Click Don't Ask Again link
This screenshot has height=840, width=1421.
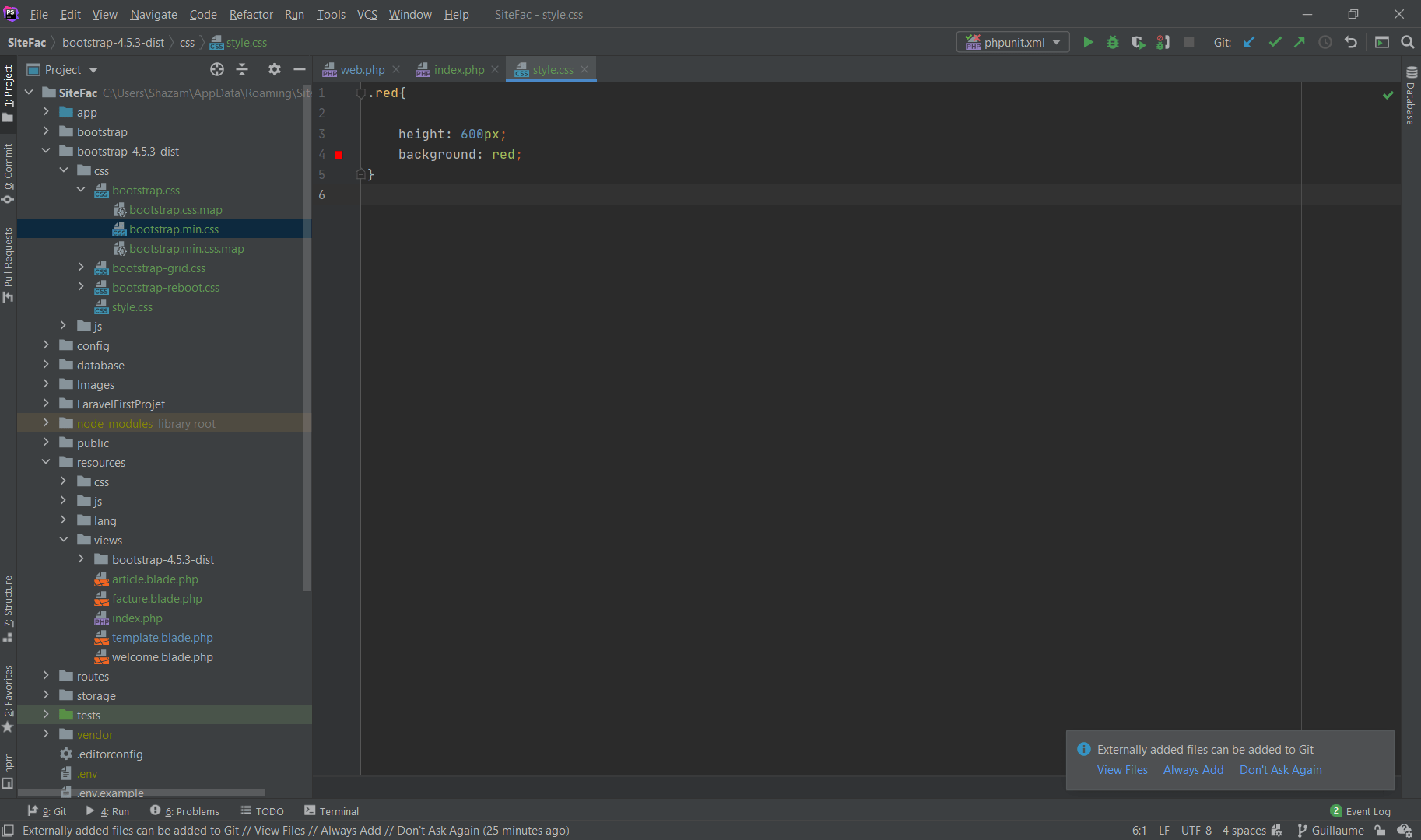click(1280, 770)
